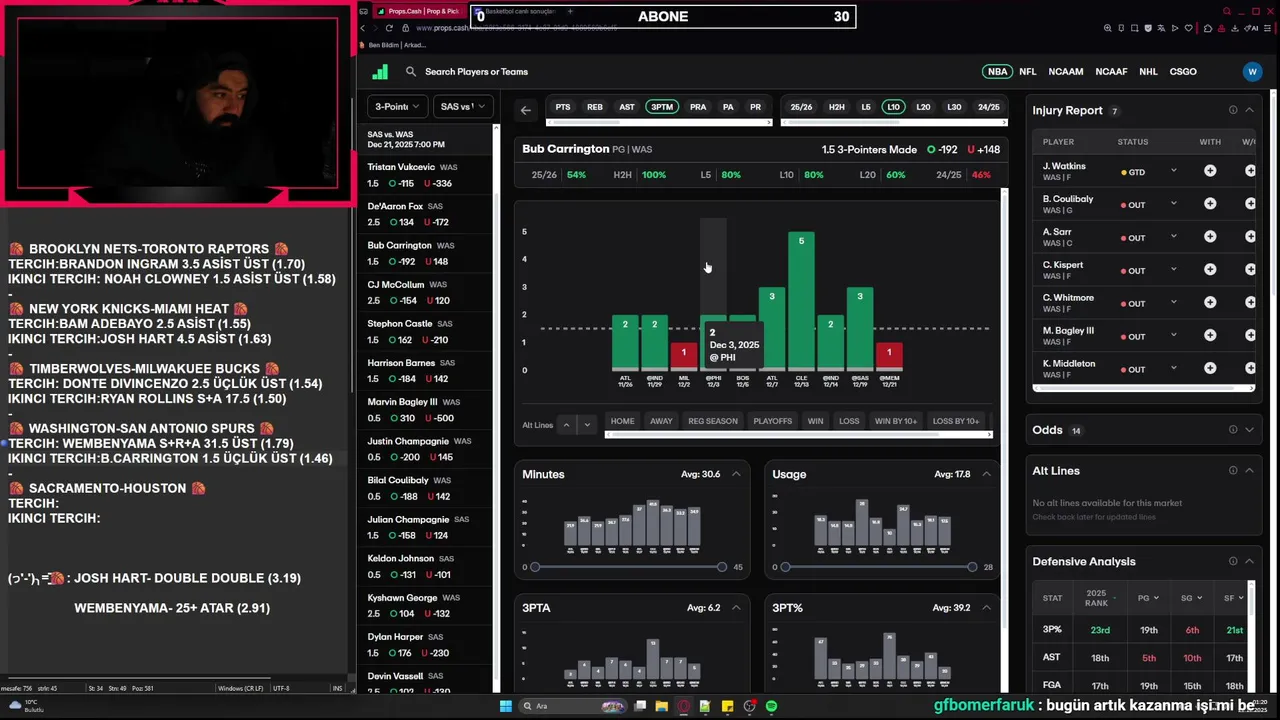Open Sticky Notes taskbar icon
Screen dimensions: 1280x720
pyautogui.click(x=727, y=706)
